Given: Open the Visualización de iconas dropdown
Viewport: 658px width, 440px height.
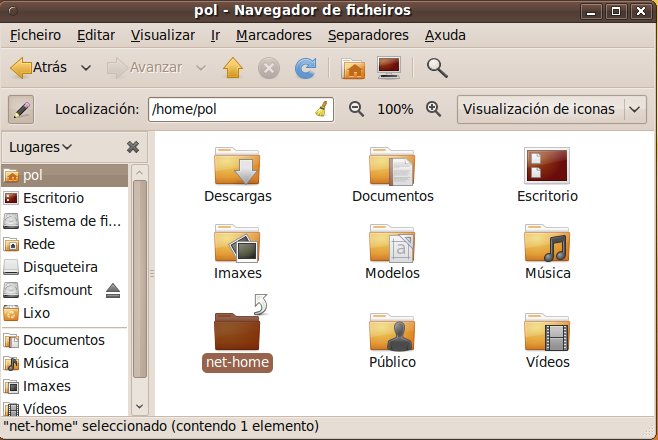Looking at the screenshot, I should pos(551,109).
